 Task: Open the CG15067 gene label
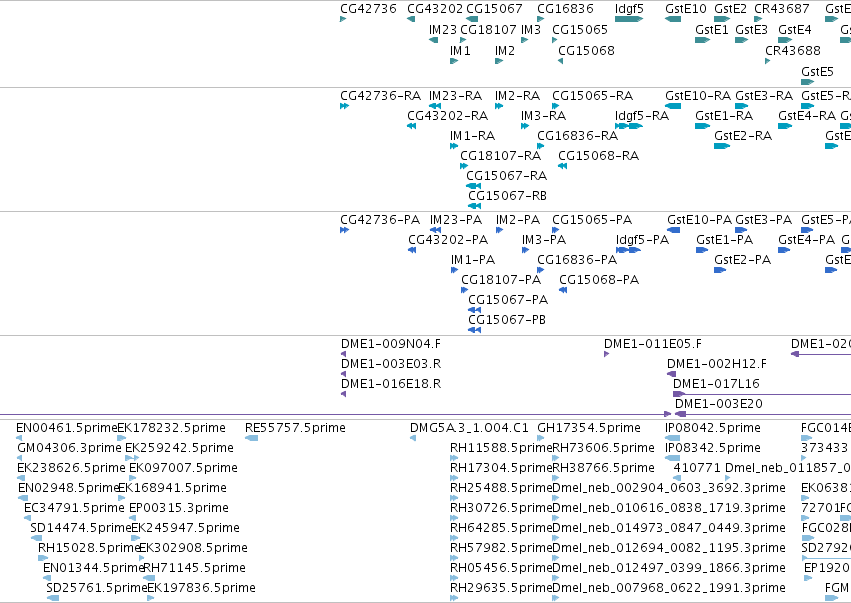(x=494, y=9)
